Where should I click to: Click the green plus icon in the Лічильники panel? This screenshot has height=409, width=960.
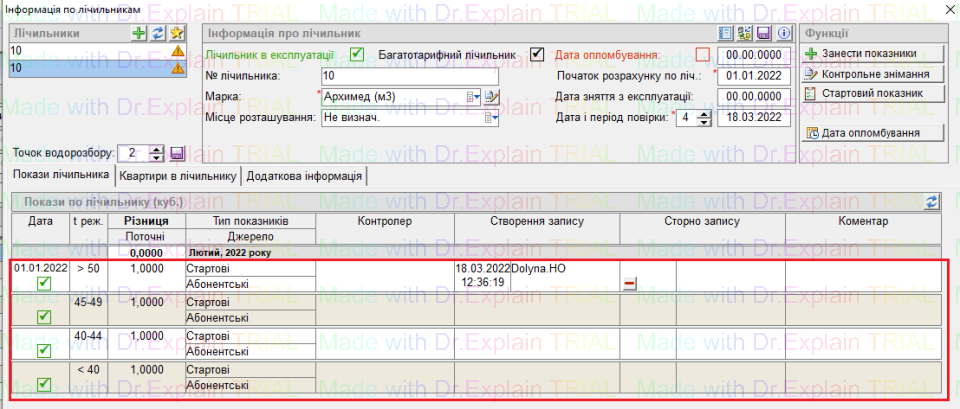point(140,34)
